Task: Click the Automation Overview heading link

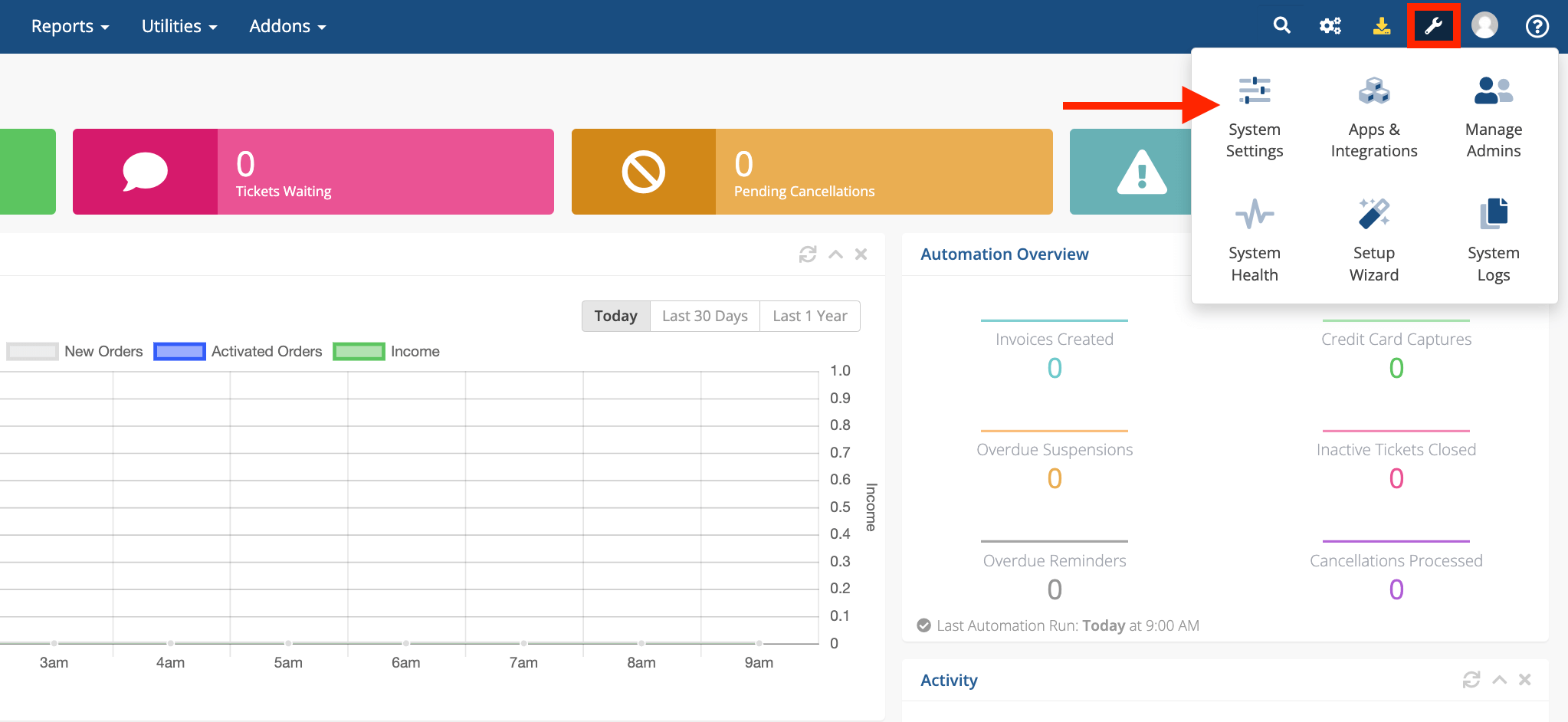Action: [x=1004, y=254]
